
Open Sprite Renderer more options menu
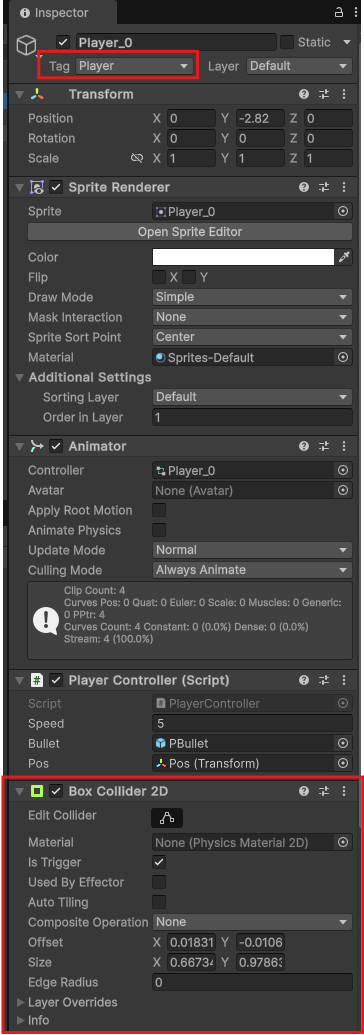344,187
